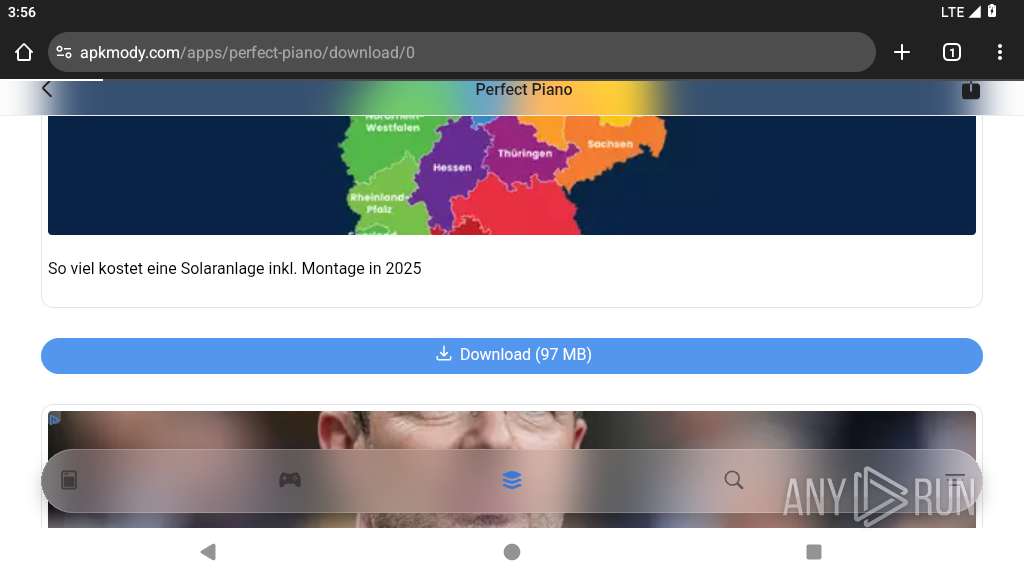Tap the Android home circle button
1024x576 pixels.
click(x=512, y=552)
